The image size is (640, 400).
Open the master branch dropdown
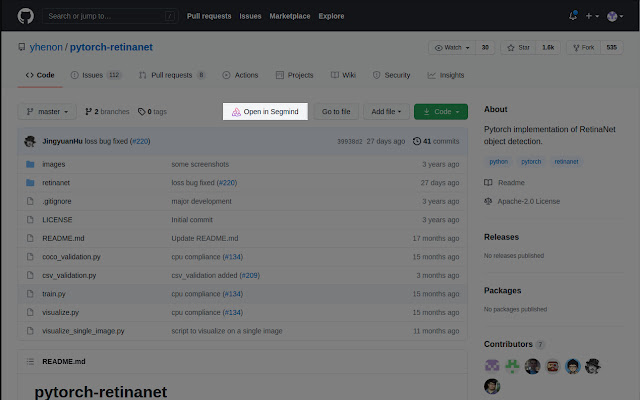pyautogui.click(x=47, y=111)
